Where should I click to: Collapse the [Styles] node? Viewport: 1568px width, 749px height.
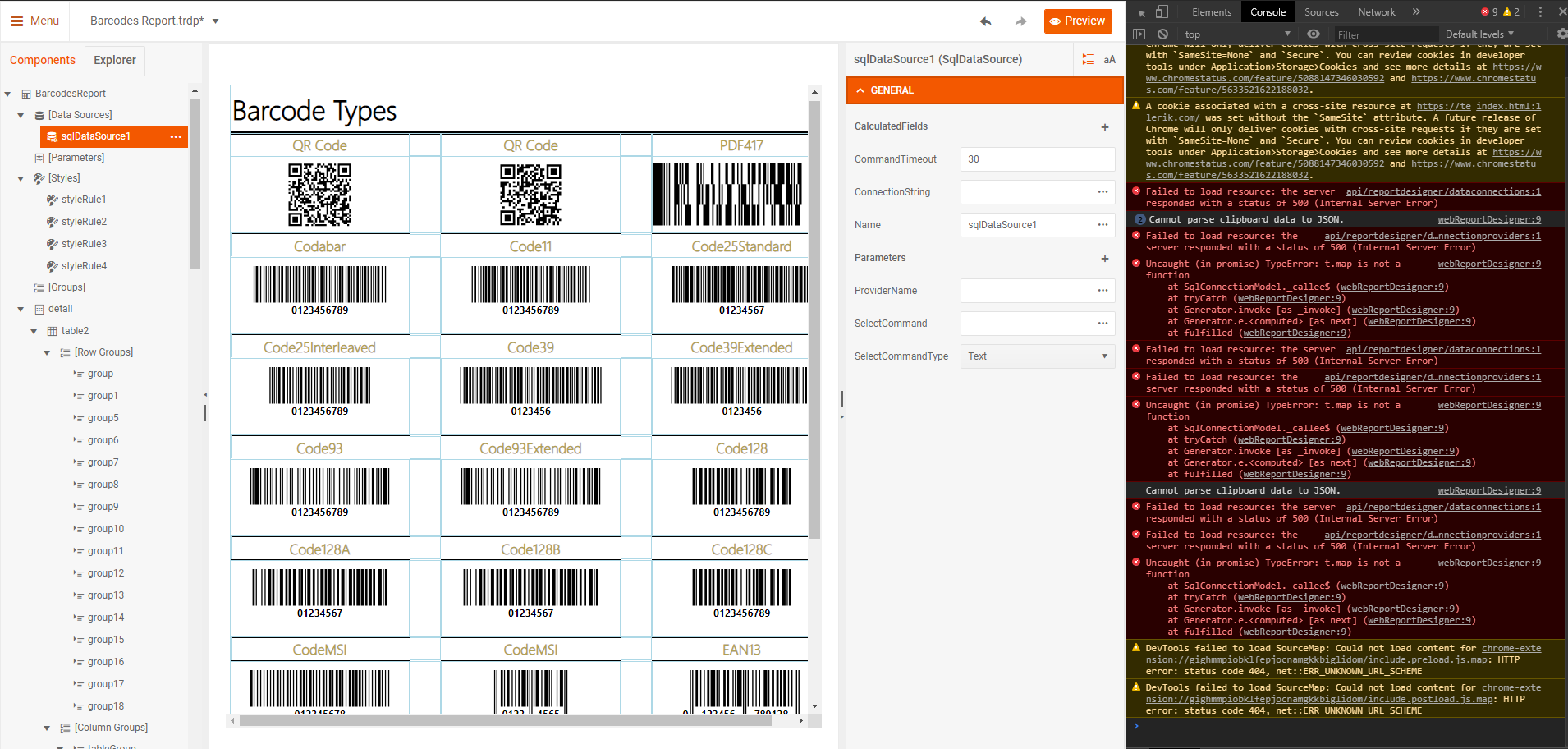[x=21, y=178]
